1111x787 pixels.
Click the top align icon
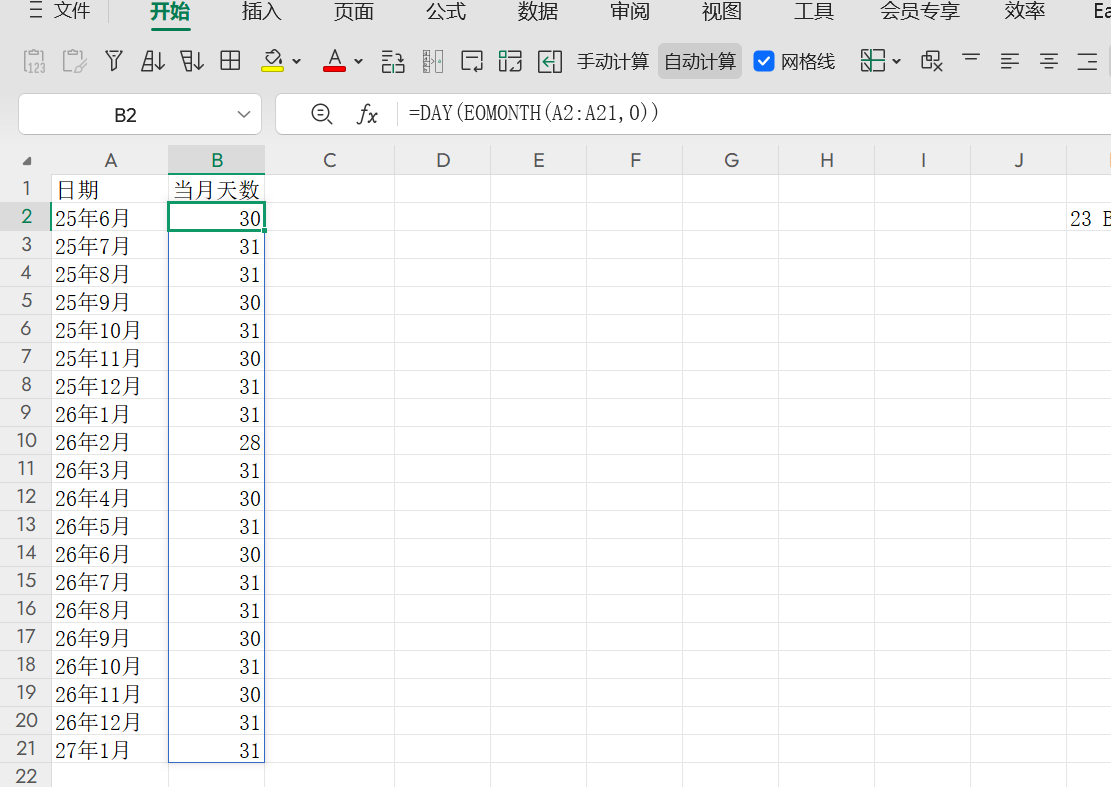(971, 59)
